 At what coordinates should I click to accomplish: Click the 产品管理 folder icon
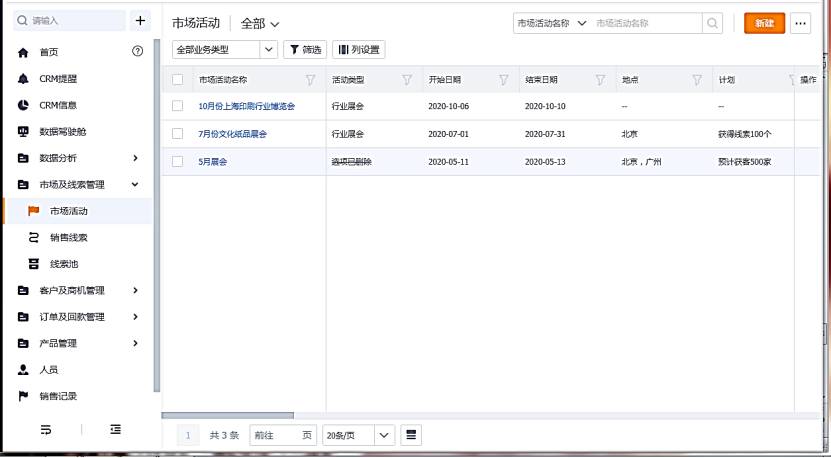pos(23,344)
